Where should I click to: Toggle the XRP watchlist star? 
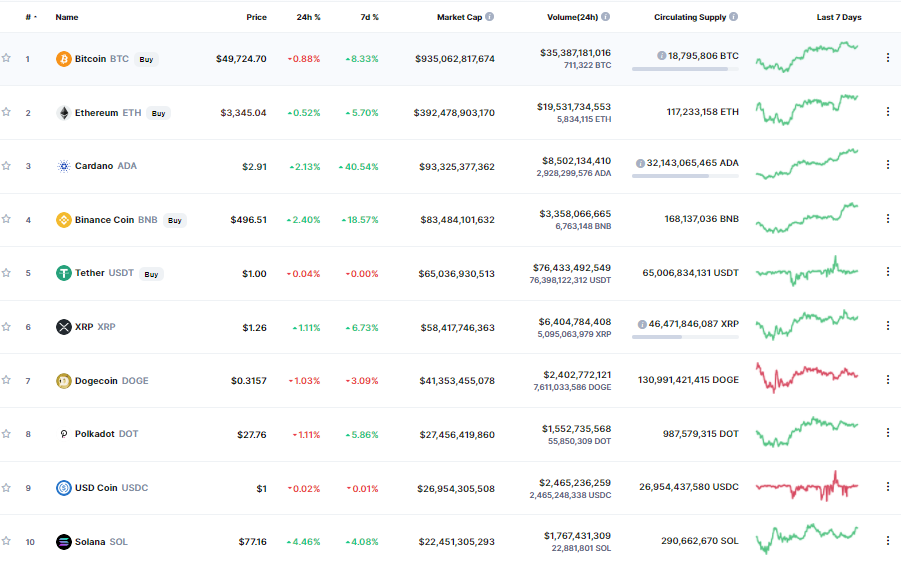(6, 326)
